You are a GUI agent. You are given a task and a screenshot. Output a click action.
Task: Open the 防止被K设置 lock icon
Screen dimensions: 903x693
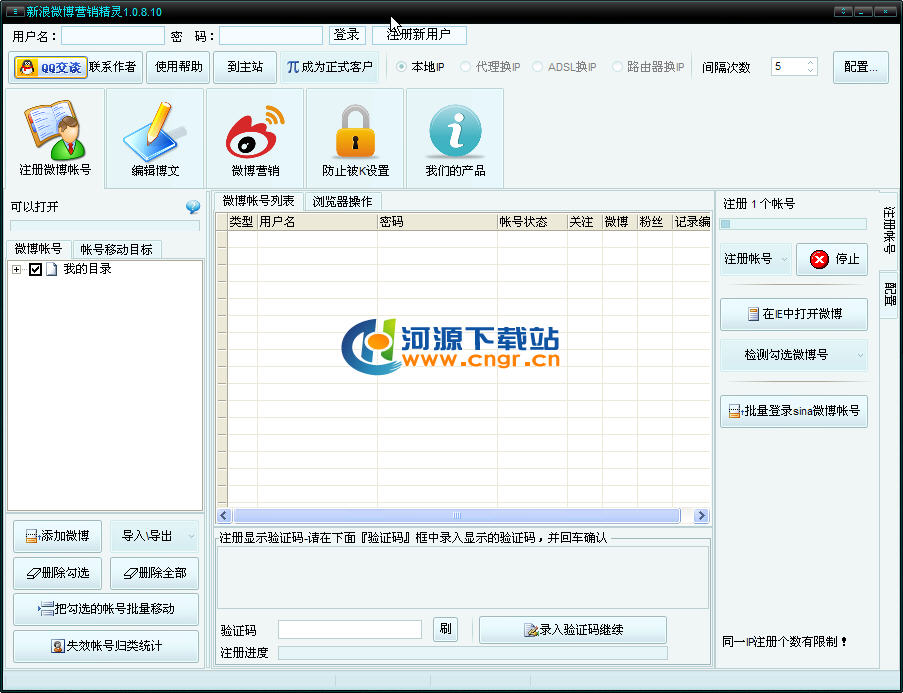[355, 137]
